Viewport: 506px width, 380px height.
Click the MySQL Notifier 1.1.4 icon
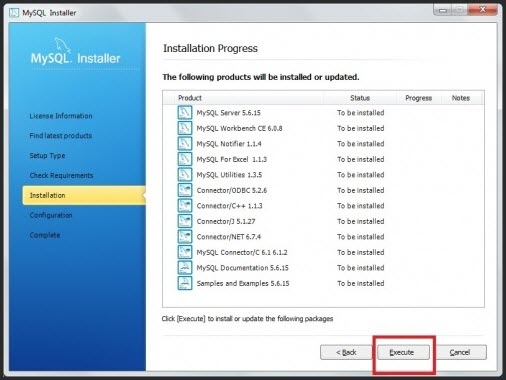(185, 143)
